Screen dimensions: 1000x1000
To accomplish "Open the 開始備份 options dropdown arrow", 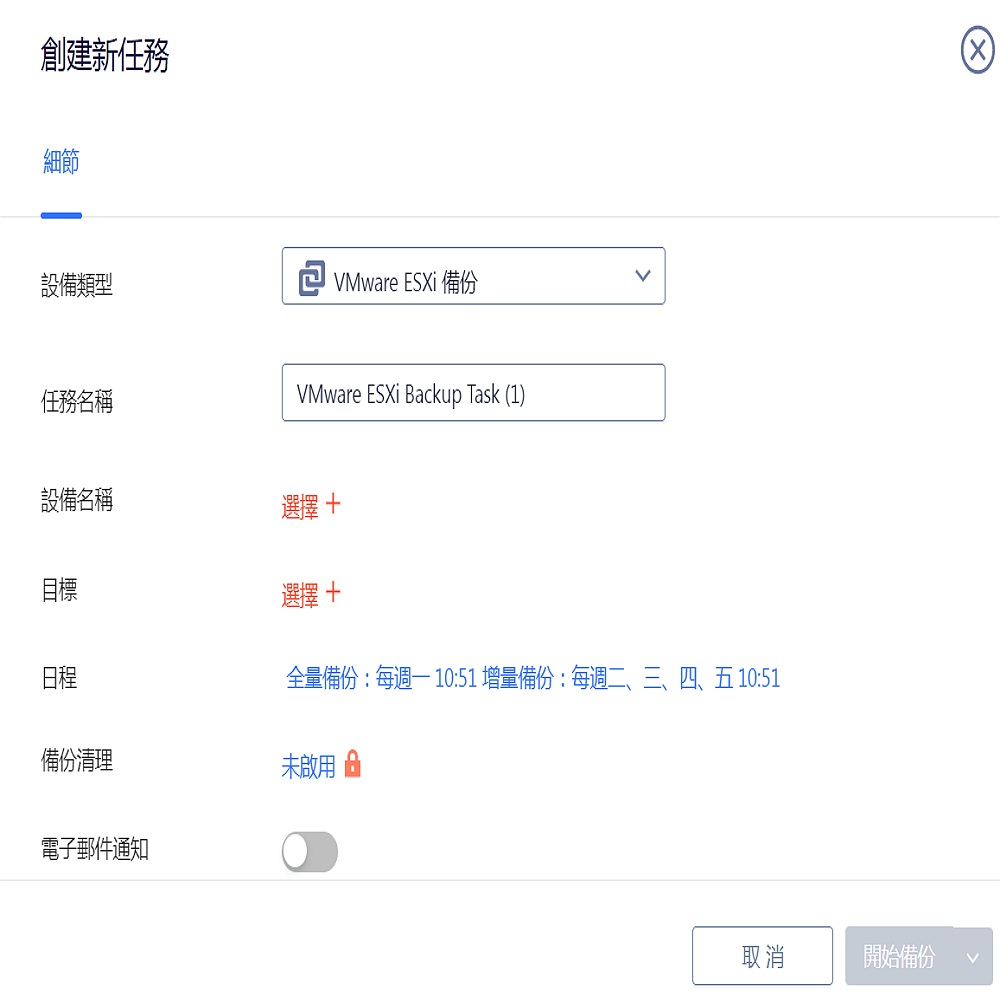I will tap(973, 957).
